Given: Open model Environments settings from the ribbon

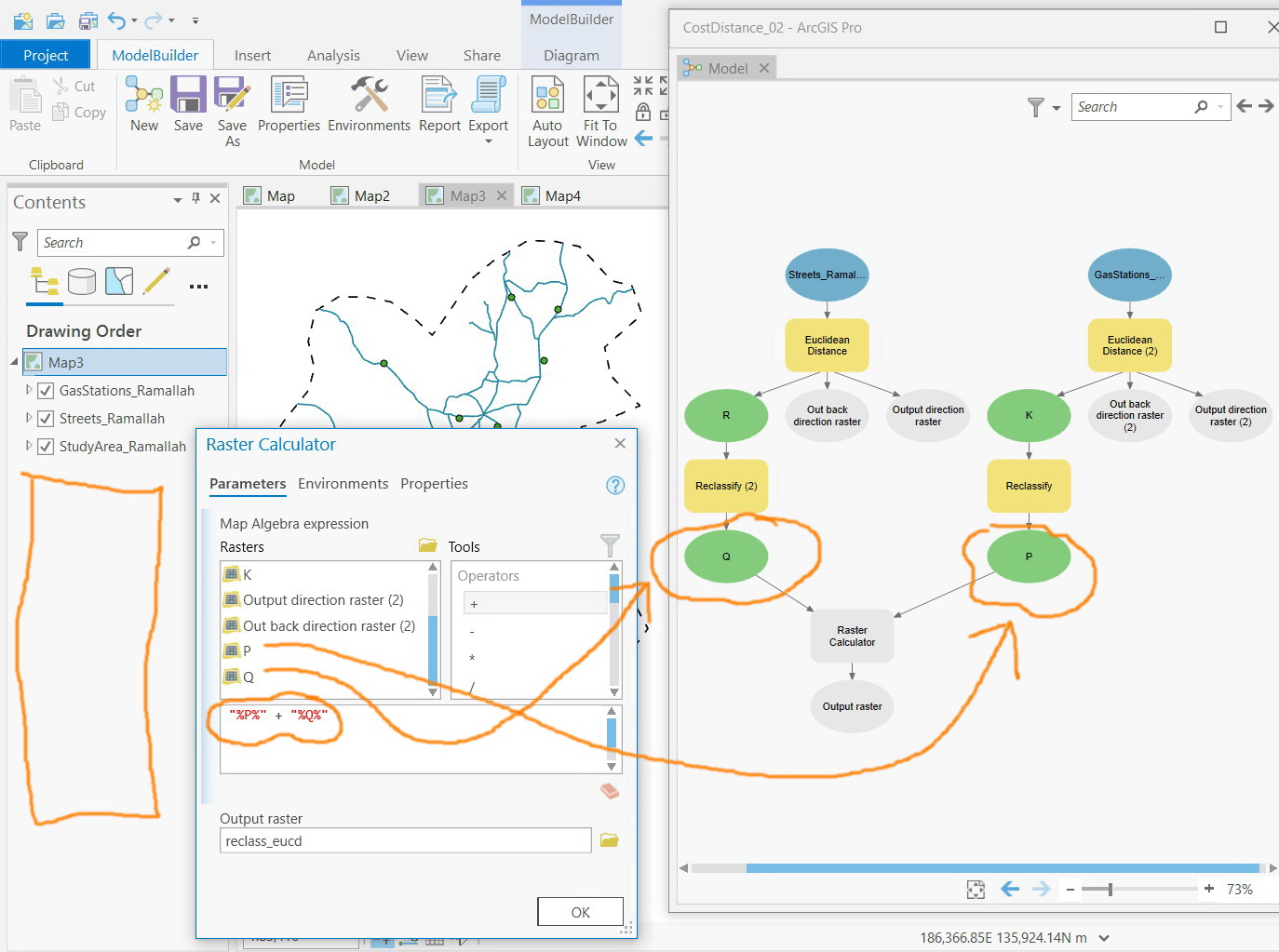Looking at the screenshot, I should click(369, 102).
